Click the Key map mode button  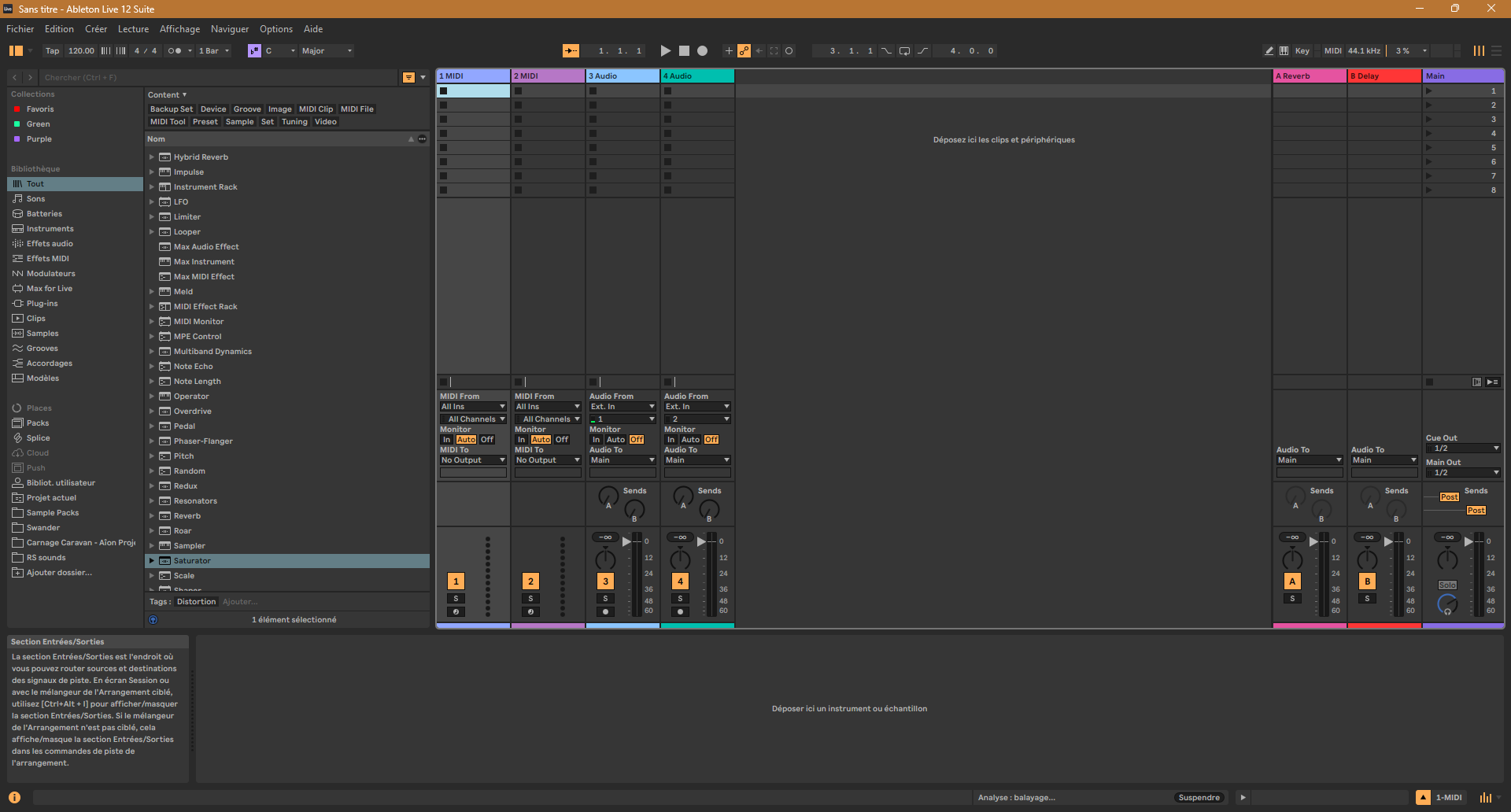pos(1302,51)
